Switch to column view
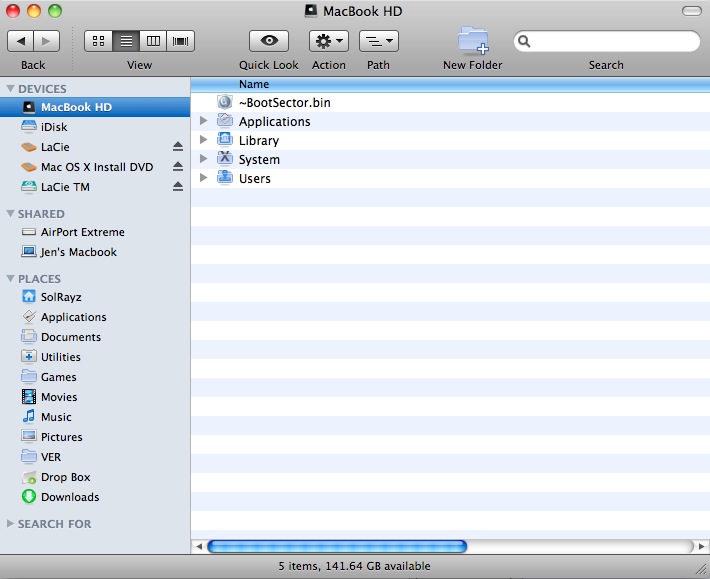710x579 pixels. (x=153, y=41)
